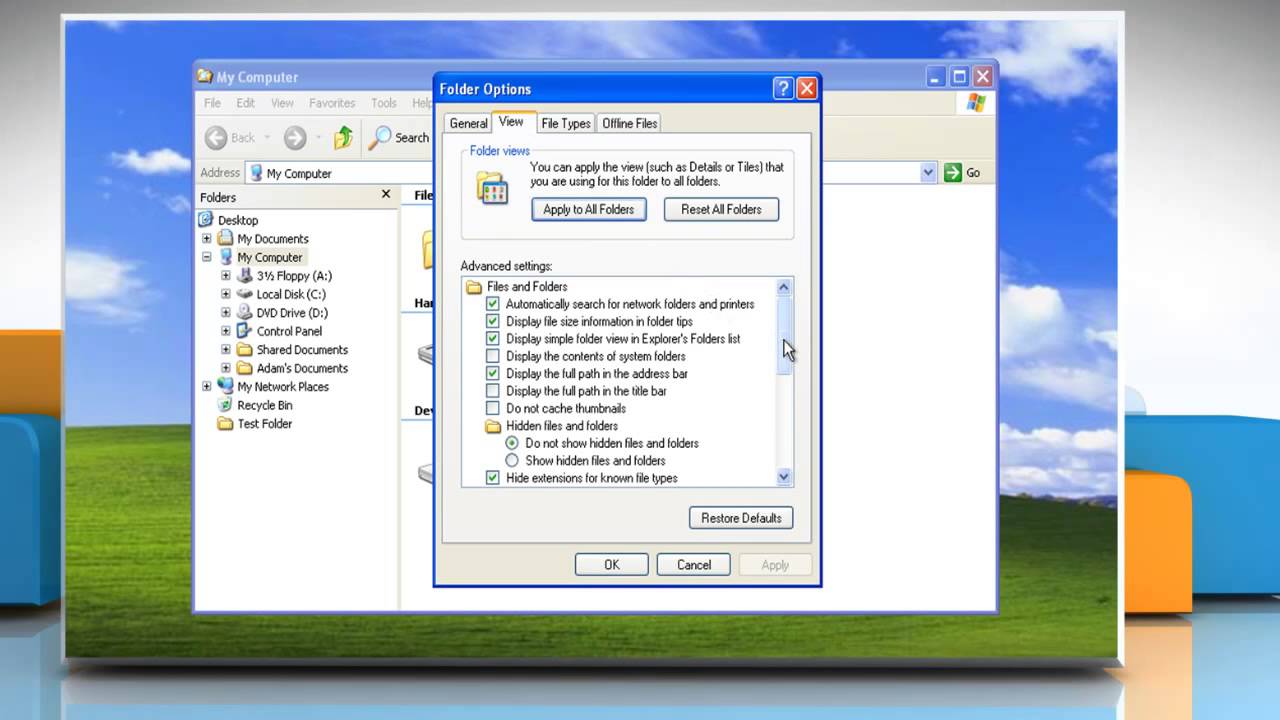Open the File menu in My Computer
The width and height of the screenshot is (1280, 720).
click(213, 103)
